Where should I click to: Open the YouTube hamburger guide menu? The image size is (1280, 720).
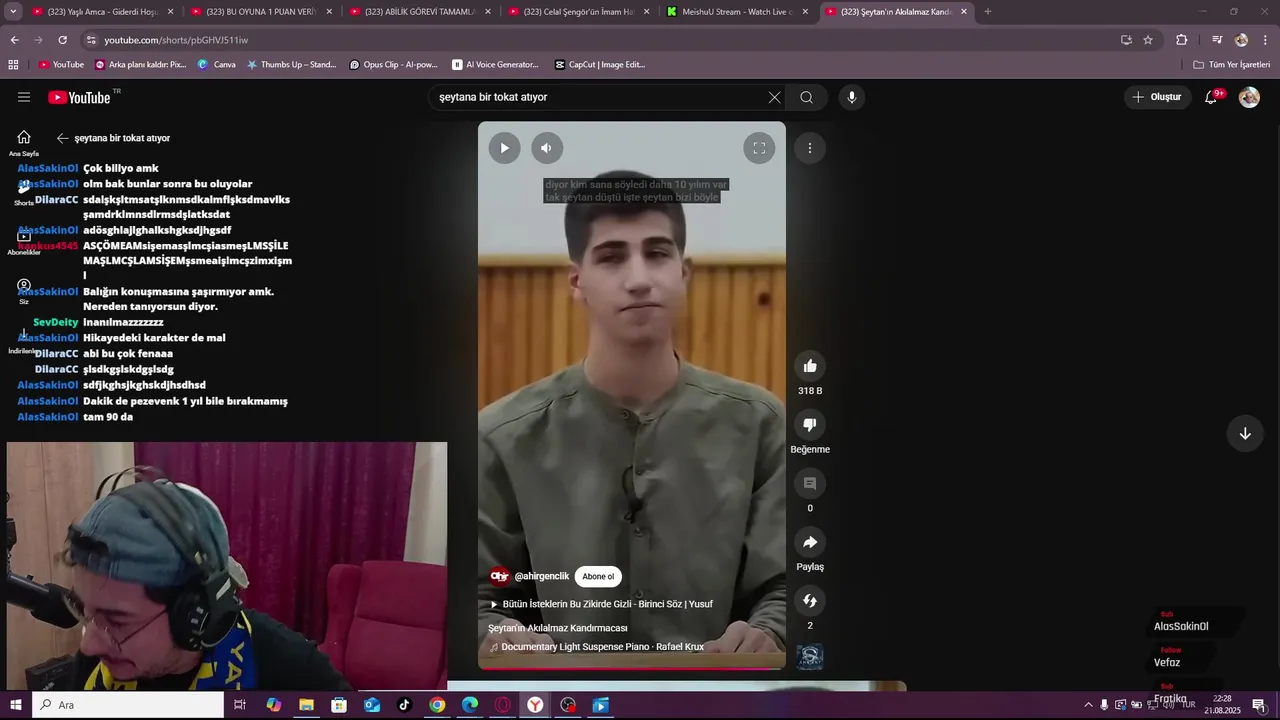(x=24, y=97)
